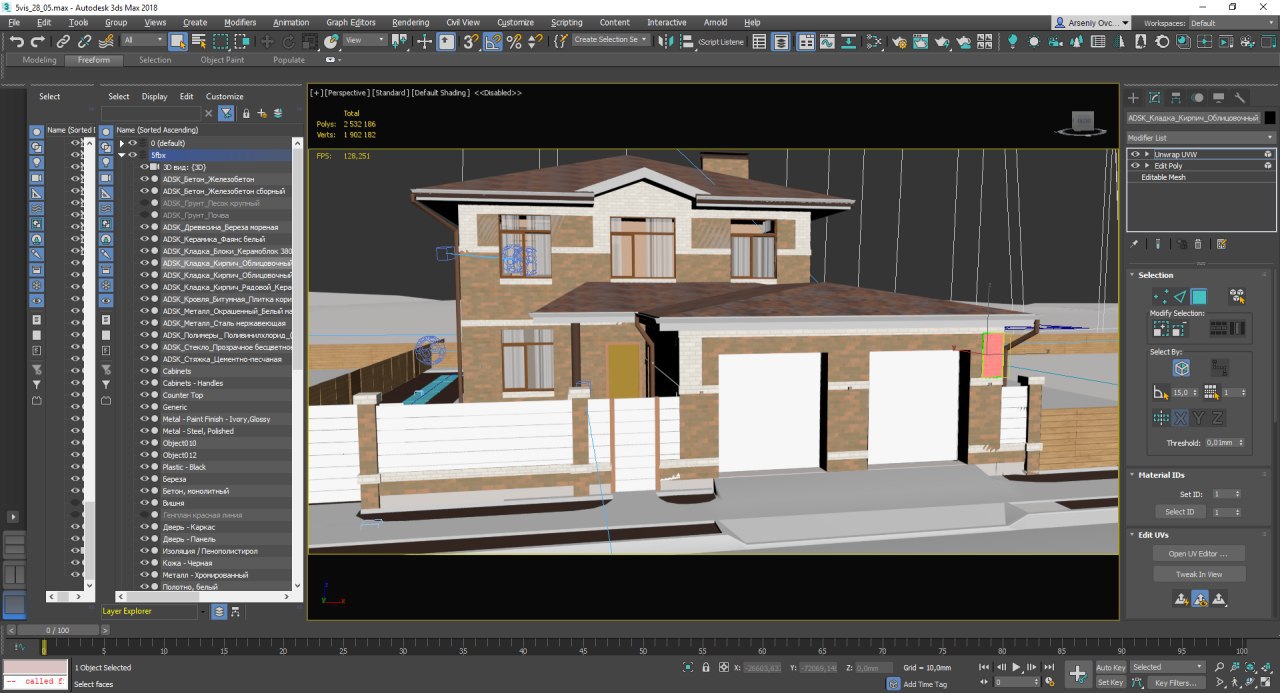The width and height of the screenshot is (1280, 693).
Task: Open Select by Name dialog
Action: pyautogui.click(x=198, y=41)
